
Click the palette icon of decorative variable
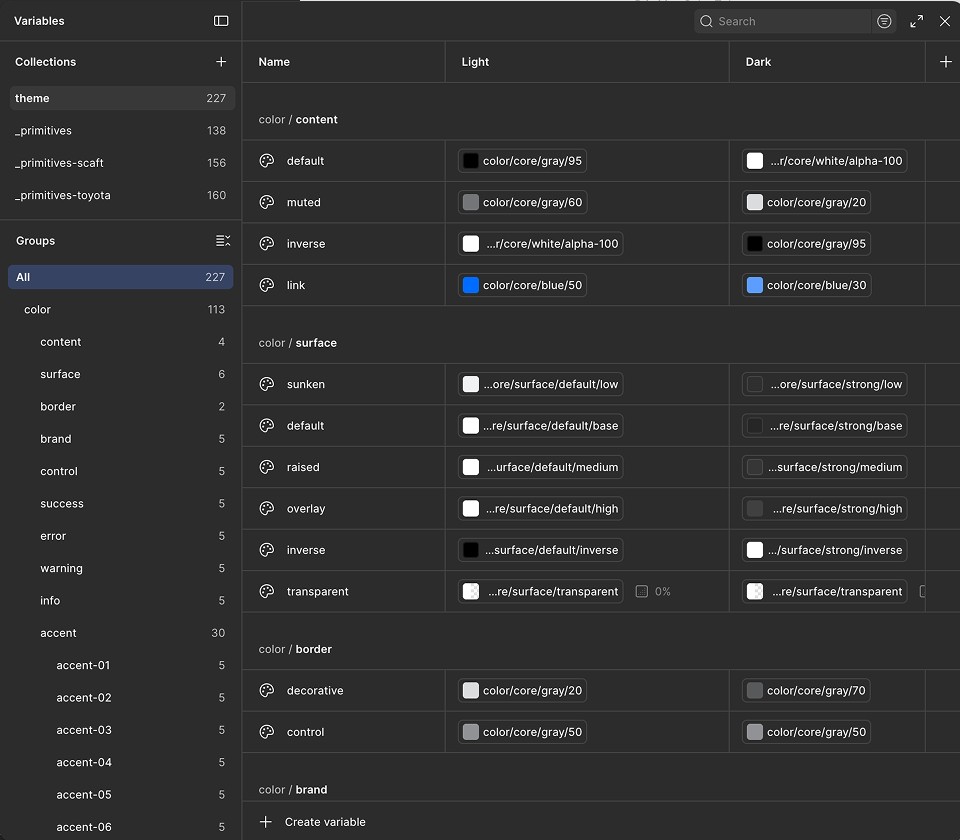267,690
